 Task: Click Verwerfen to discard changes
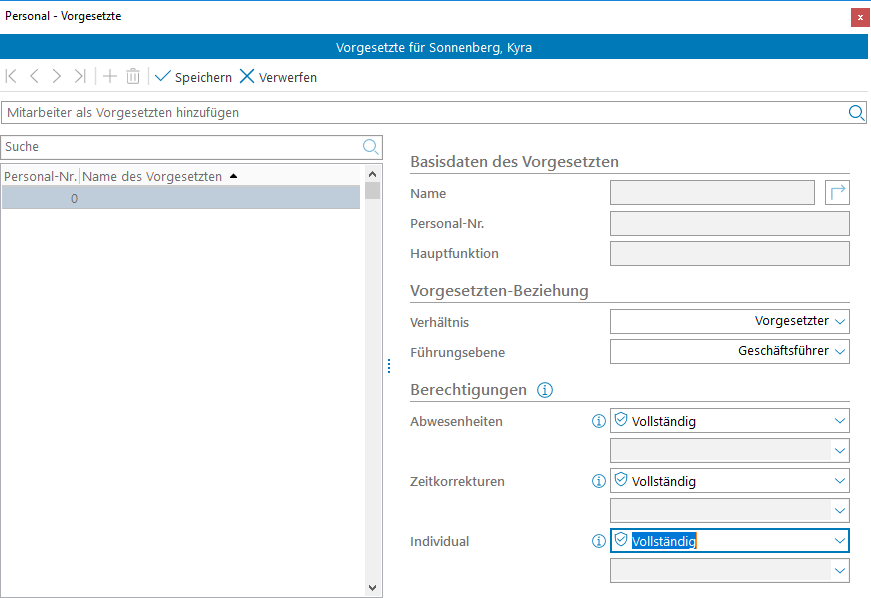pyautogui.click(x=278, y=77)
